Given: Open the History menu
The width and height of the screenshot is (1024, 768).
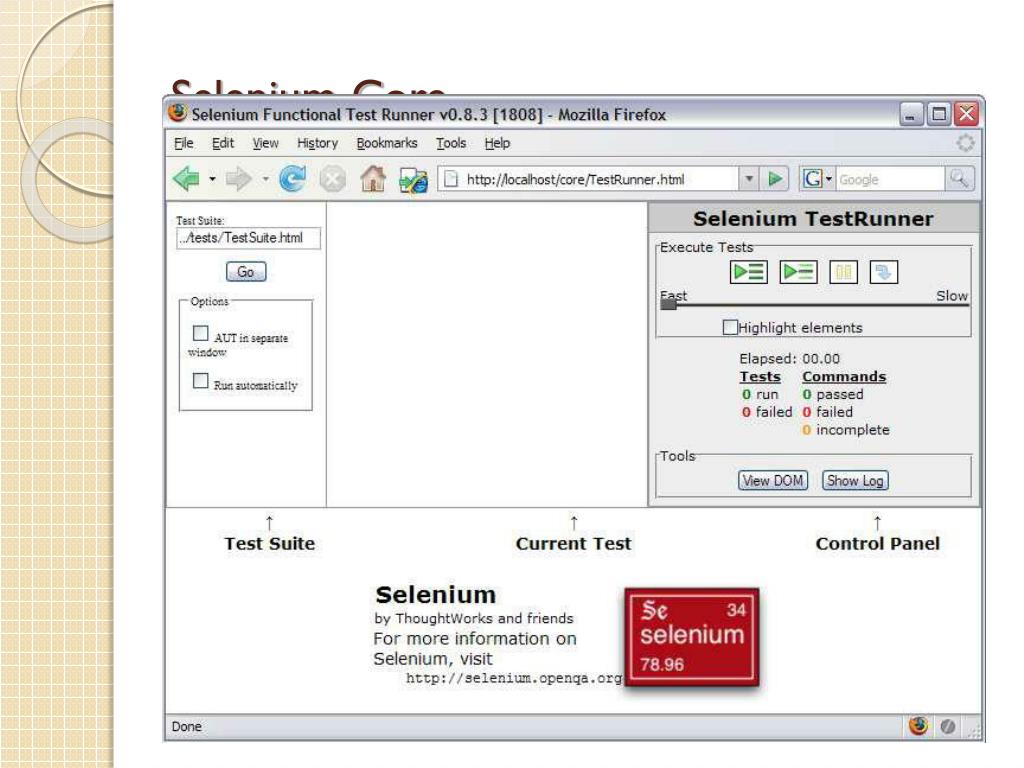Looking at the screenshot, I should pos(317,143).
